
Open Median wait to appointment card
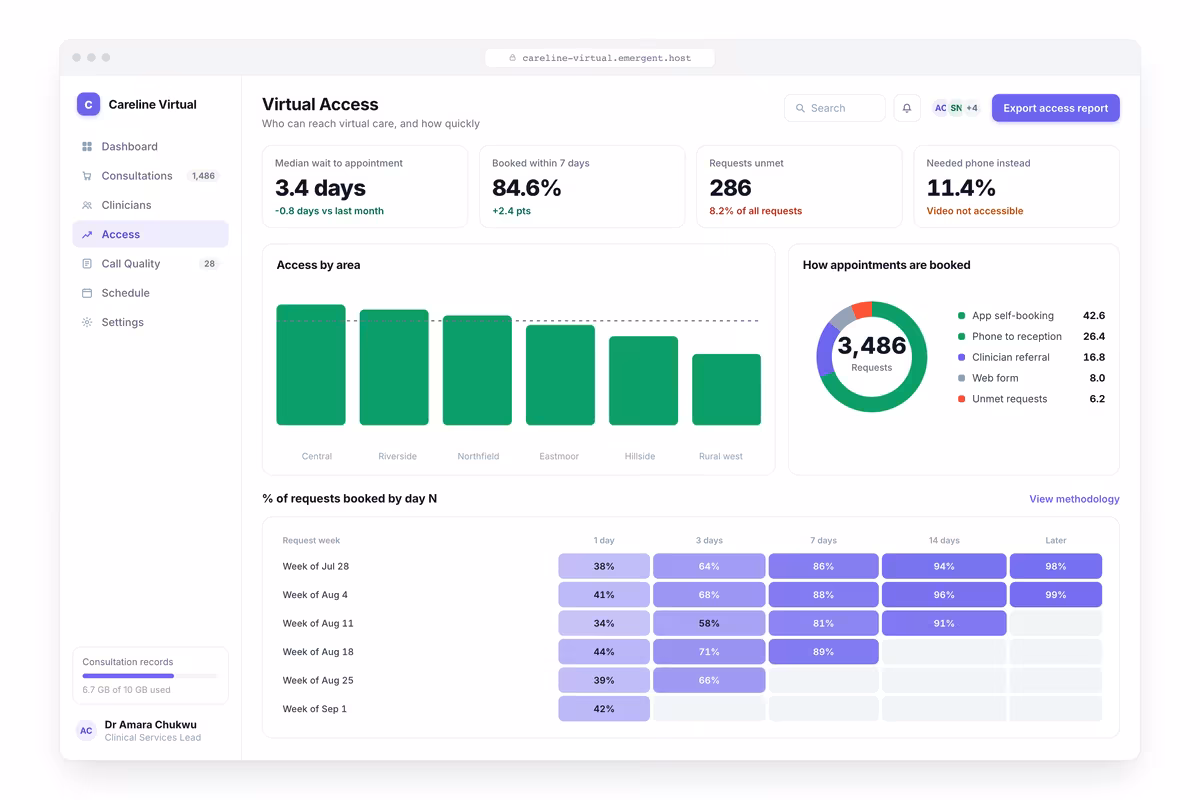click(x=365, y=187)
